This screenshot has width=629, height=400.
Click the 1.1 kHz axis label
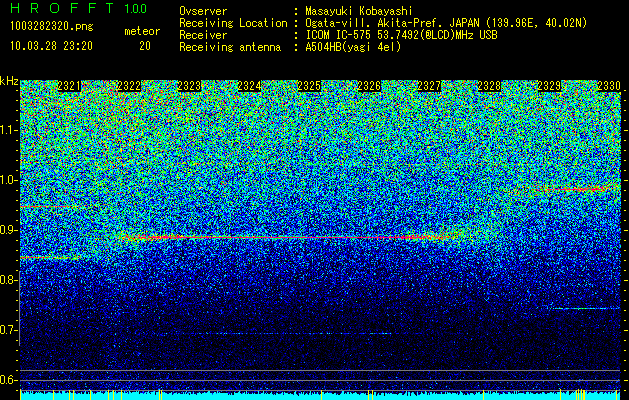(9, 130)
